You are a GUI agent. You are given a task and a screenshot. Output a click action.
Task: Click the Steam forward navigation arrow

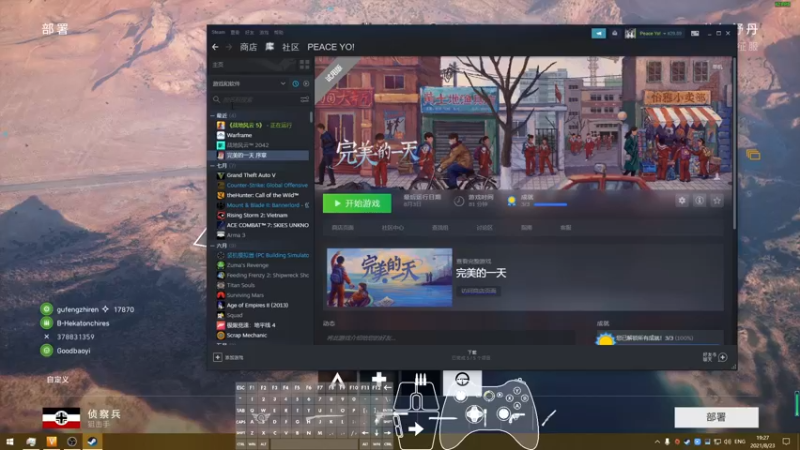point(229,47)
